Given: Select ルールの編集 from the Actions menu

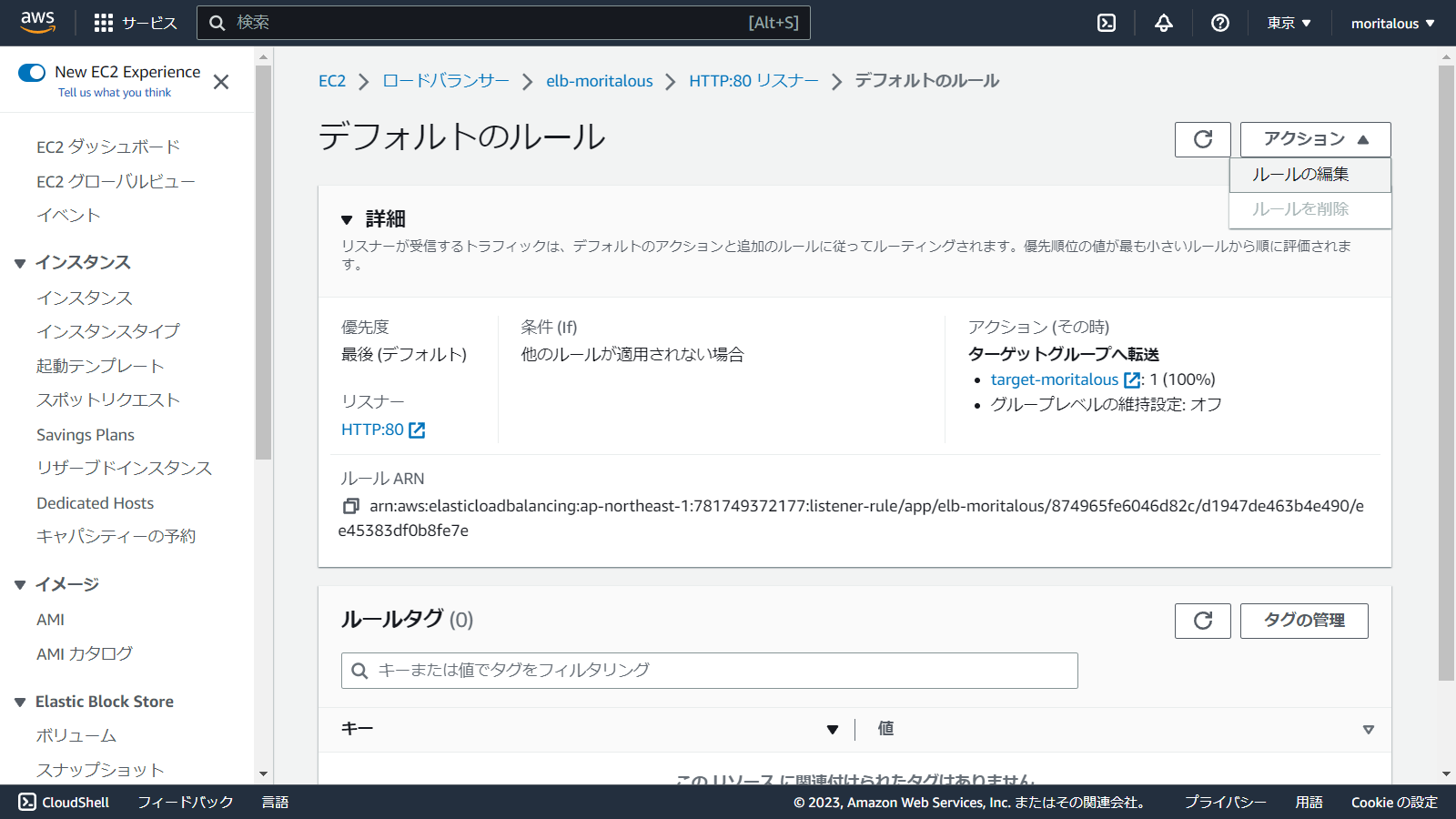Looking at the screenshot, I should [x=1300, y=175].
